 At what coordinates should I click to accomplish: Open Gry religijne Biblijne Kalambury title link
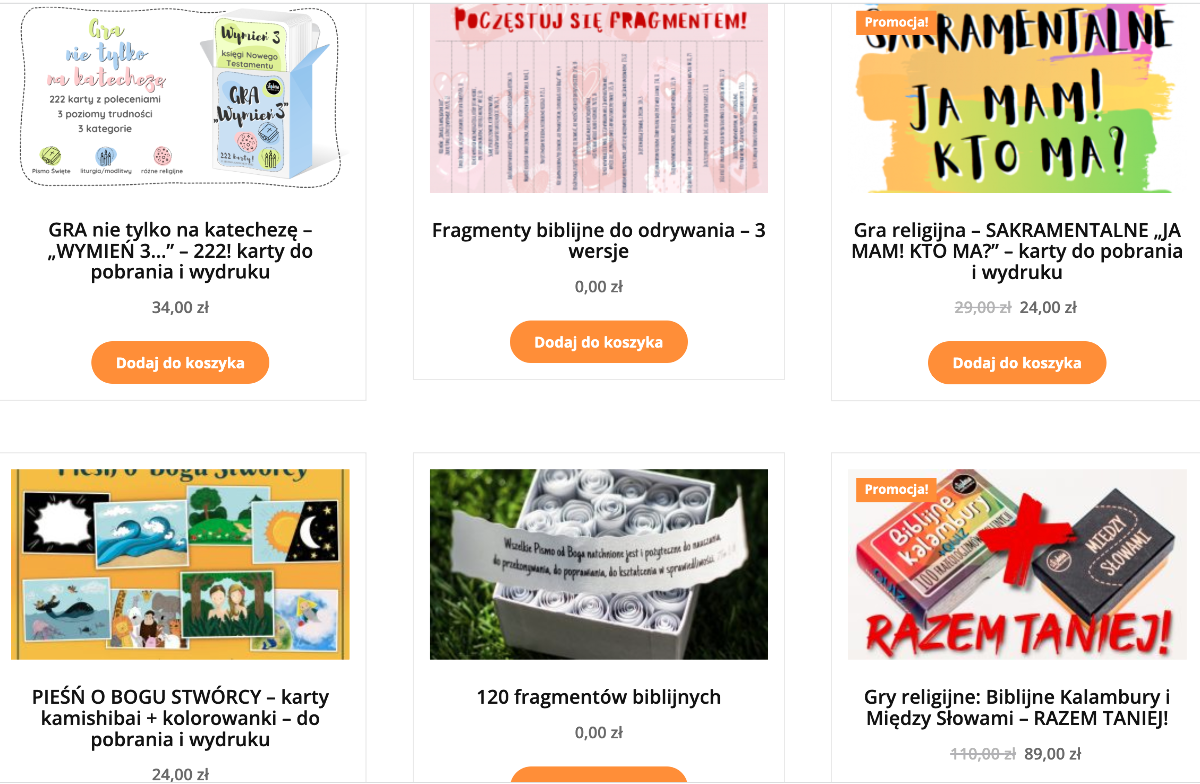pos(1017,707)
